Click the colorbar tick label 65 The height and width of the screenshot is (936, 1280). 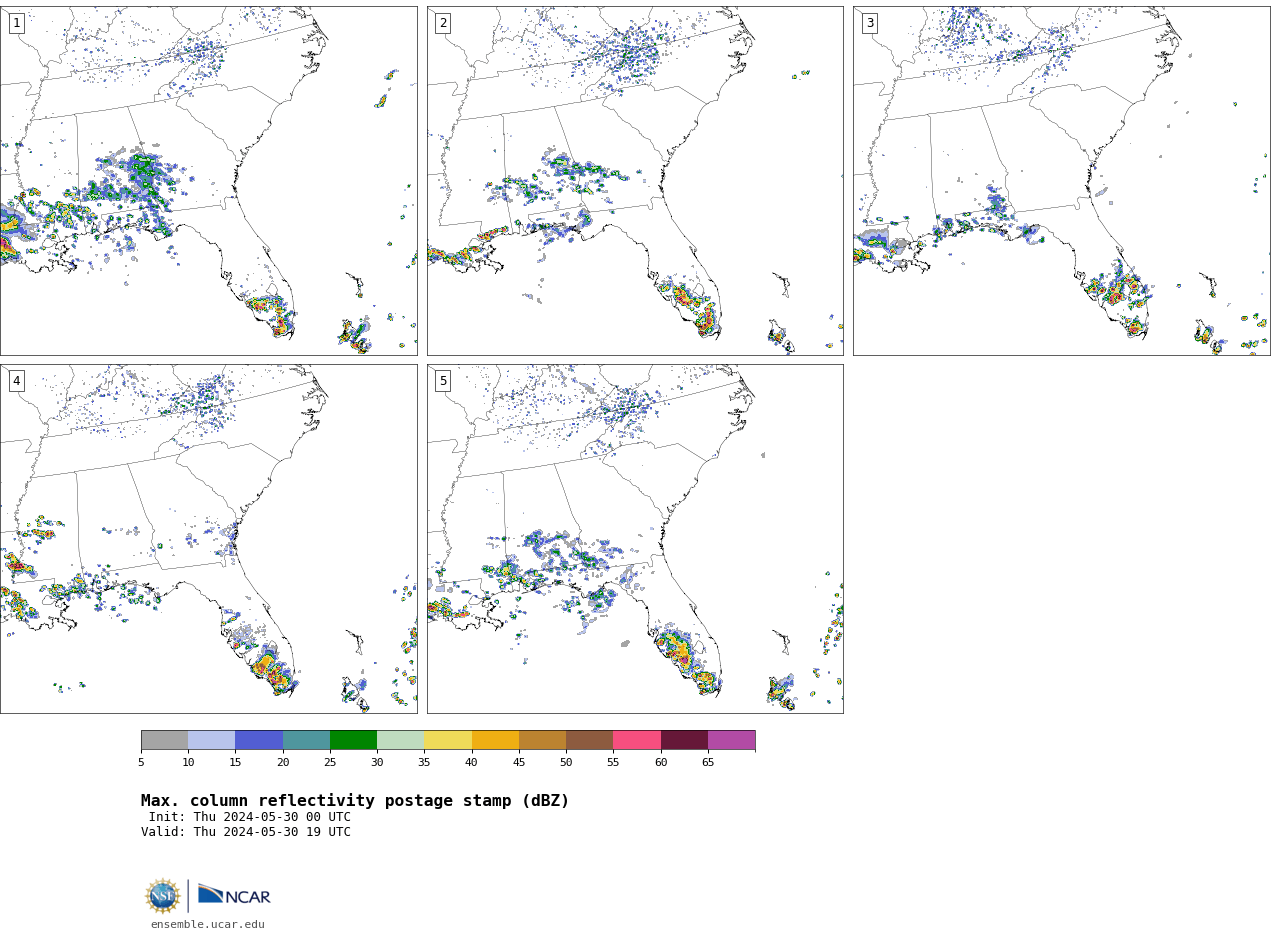coord(708,763)
